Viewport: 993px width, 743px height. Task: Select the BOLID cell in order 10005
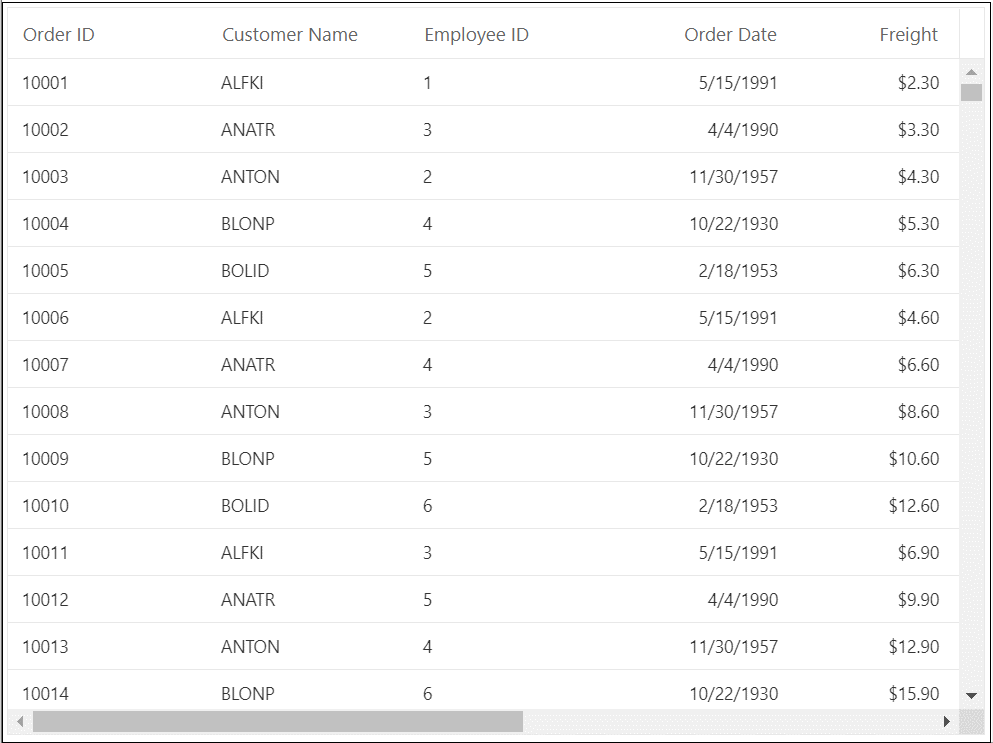245,271
